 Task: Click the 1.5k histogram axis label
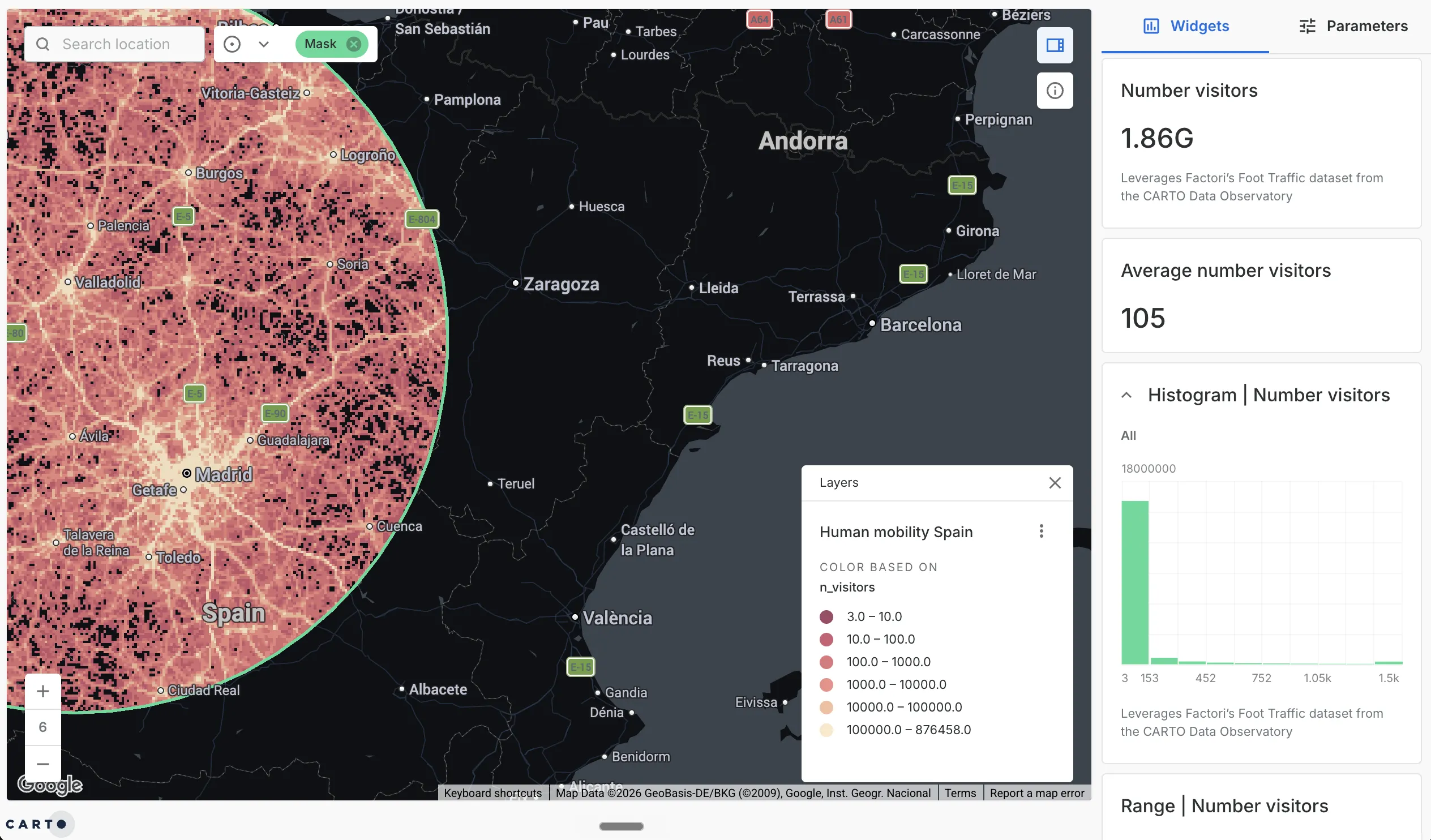pos(1389,678)
